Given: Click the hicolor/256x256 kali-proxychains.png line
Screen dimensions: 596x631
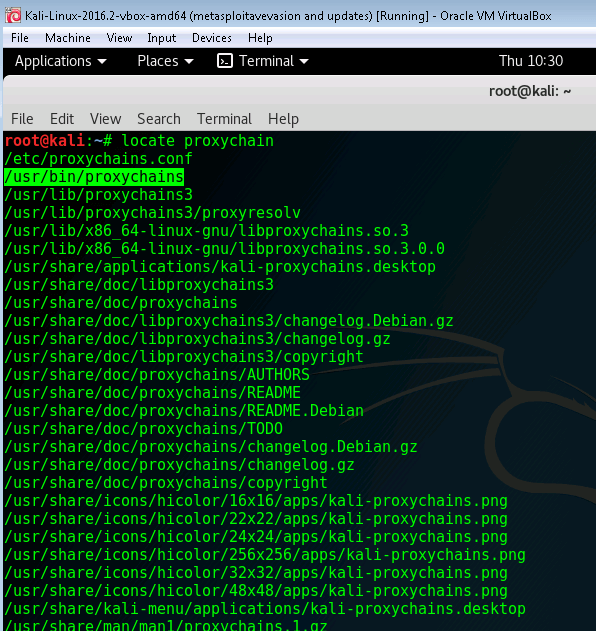Looking at the screenshot, I should click(265, 555).
